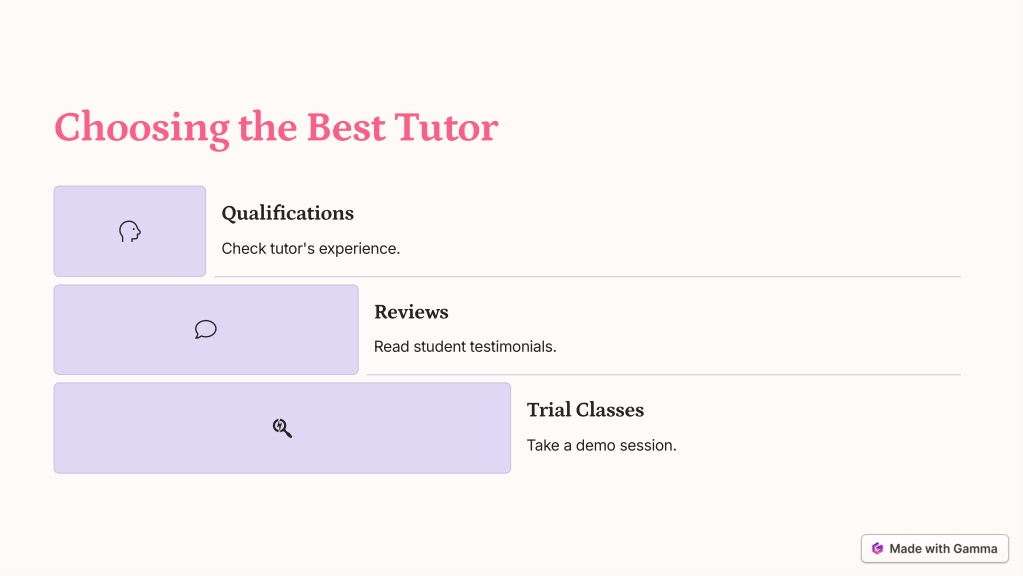Click the Gamma text in badge

tap(975, 549)
